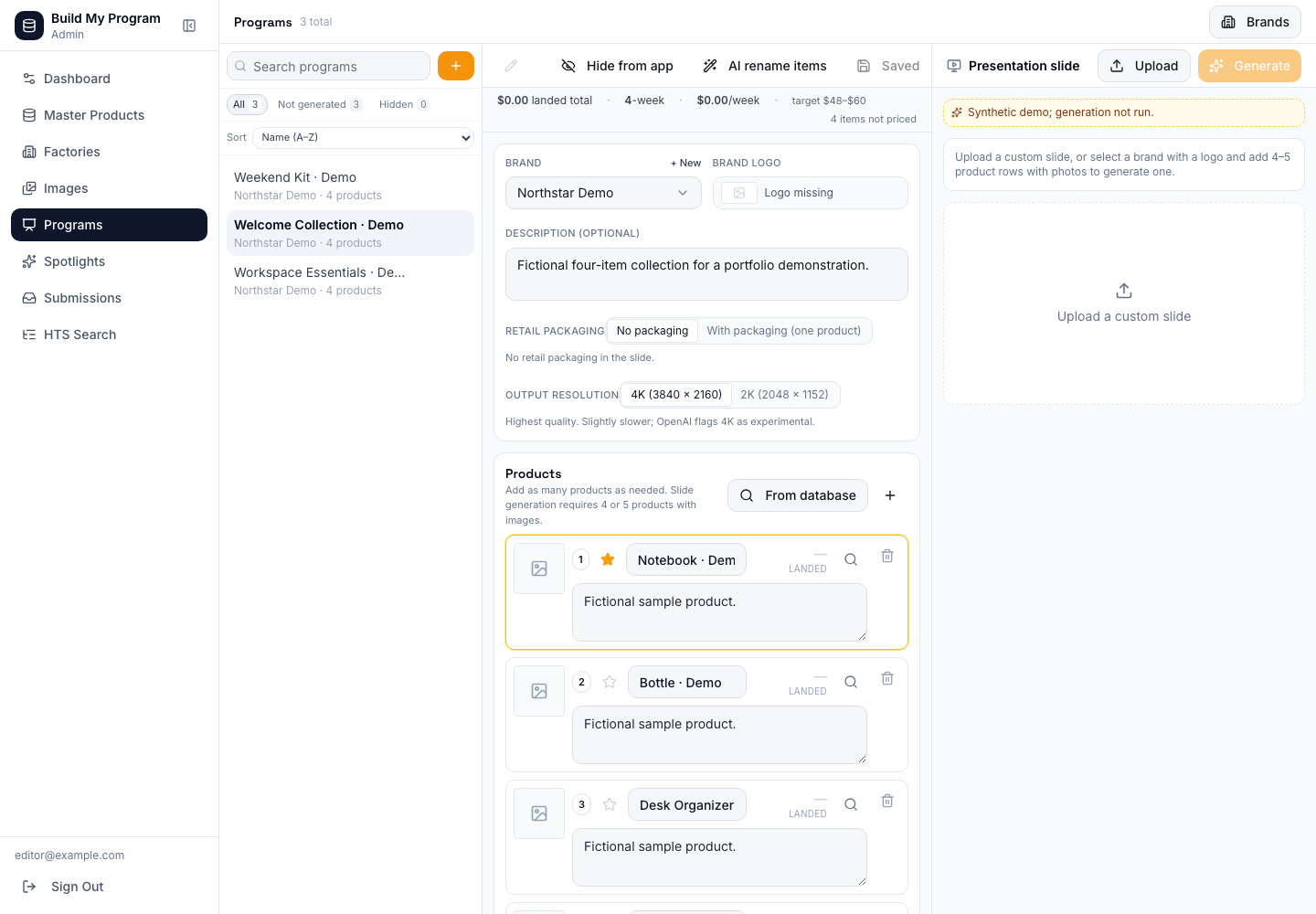The width and height of the screenshot is (1316, 914).
Task: Edit the Bottle · Demo name field
Action: point(687,682)
